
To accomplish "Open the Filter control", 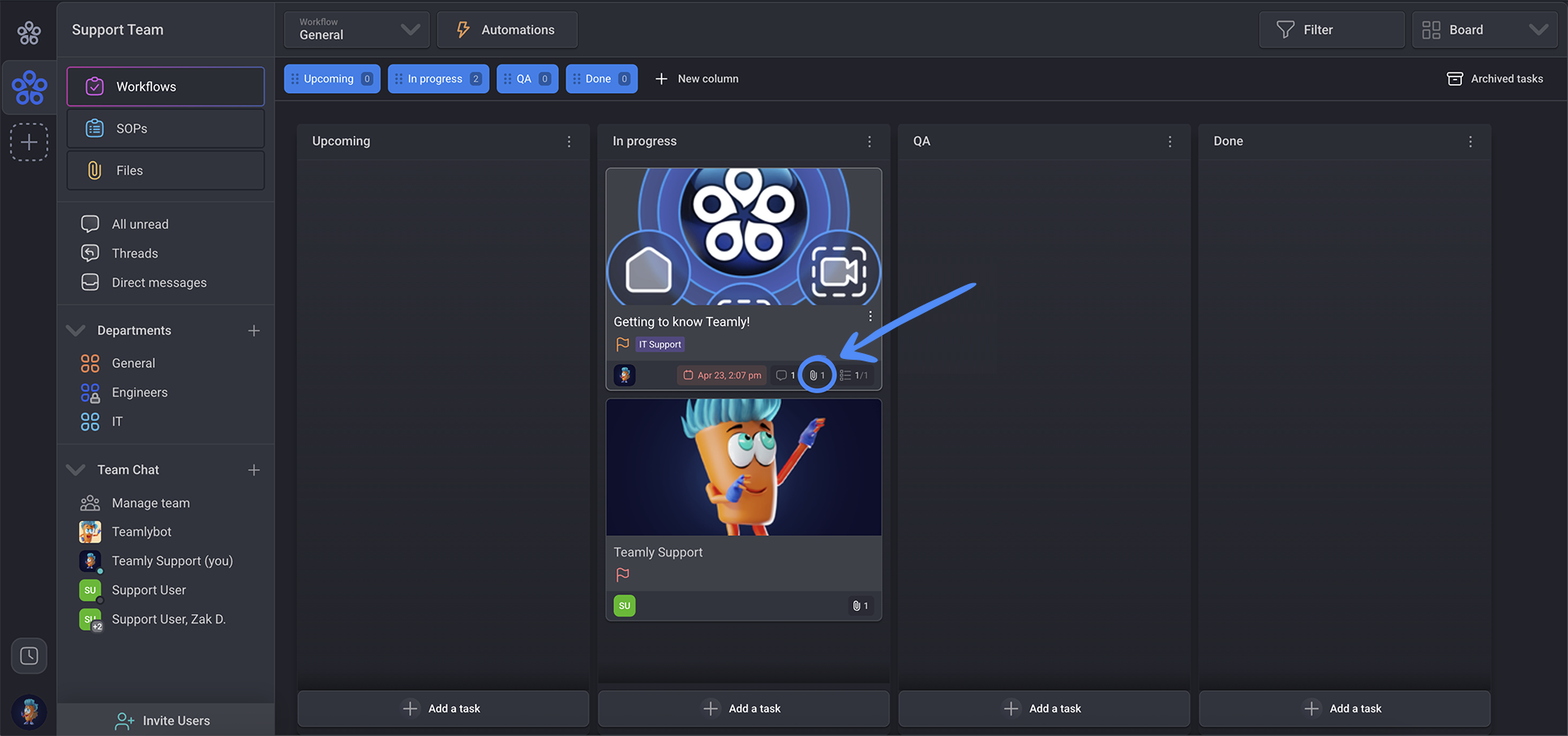I will coord(1331,30).
